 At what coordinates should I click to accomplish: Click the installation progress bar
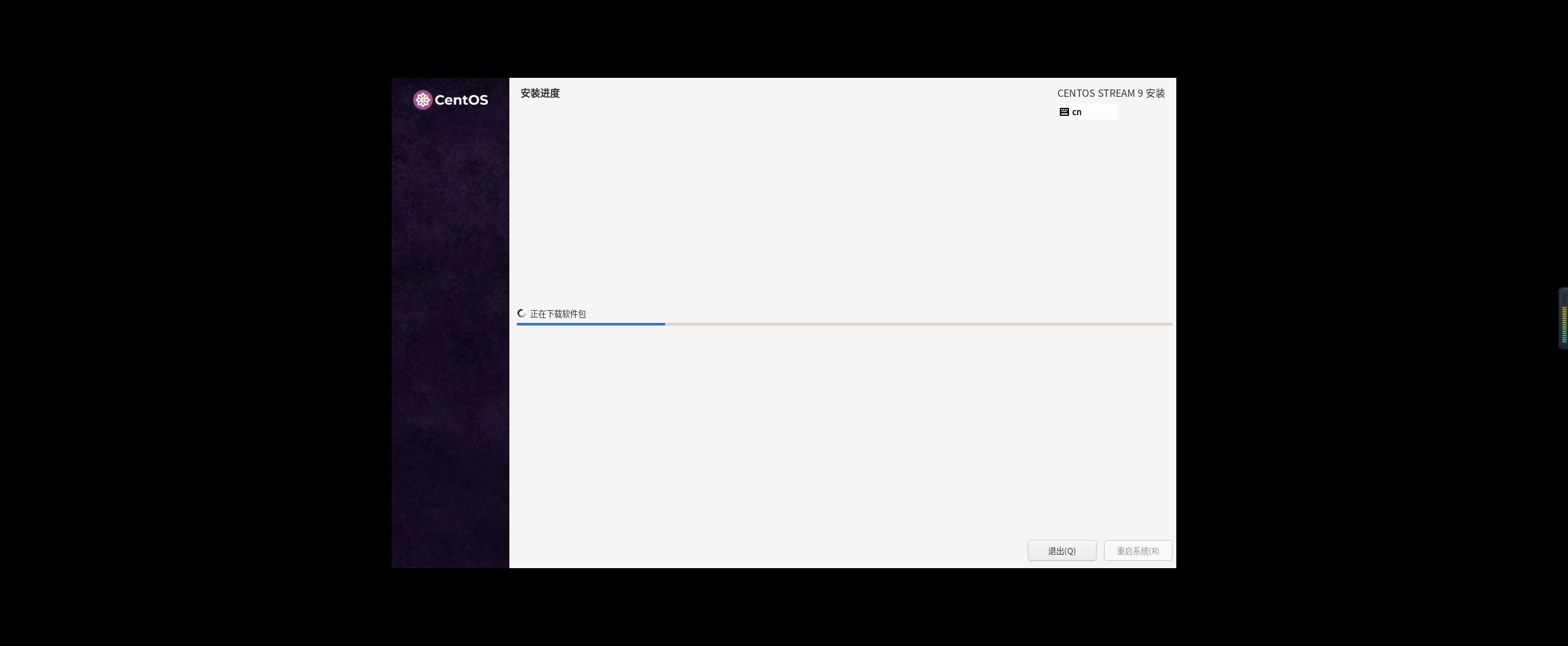tap(844, 324)
